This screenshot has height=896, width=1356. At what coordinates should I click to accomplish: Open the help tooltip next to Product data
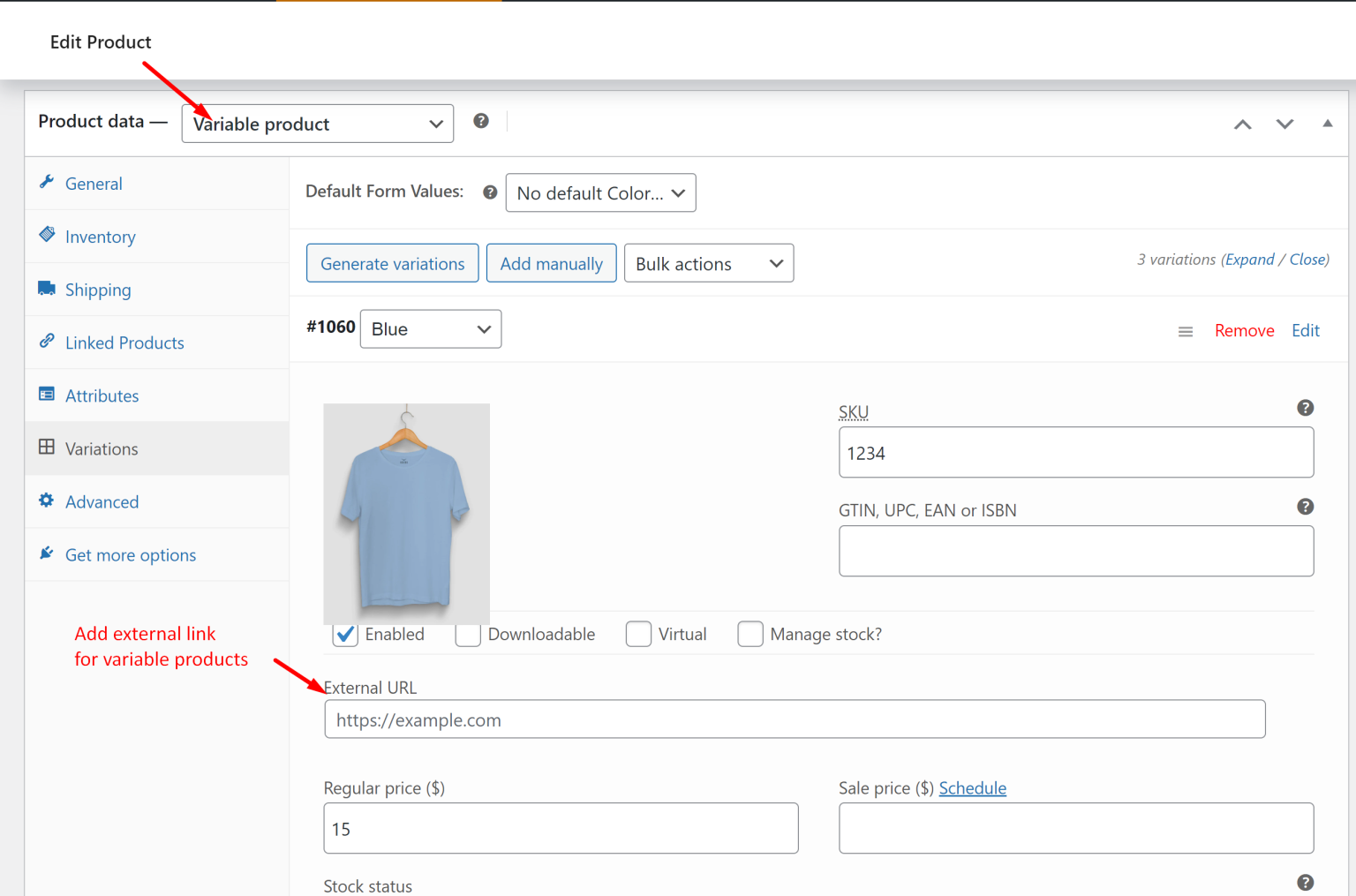point(480,120)
